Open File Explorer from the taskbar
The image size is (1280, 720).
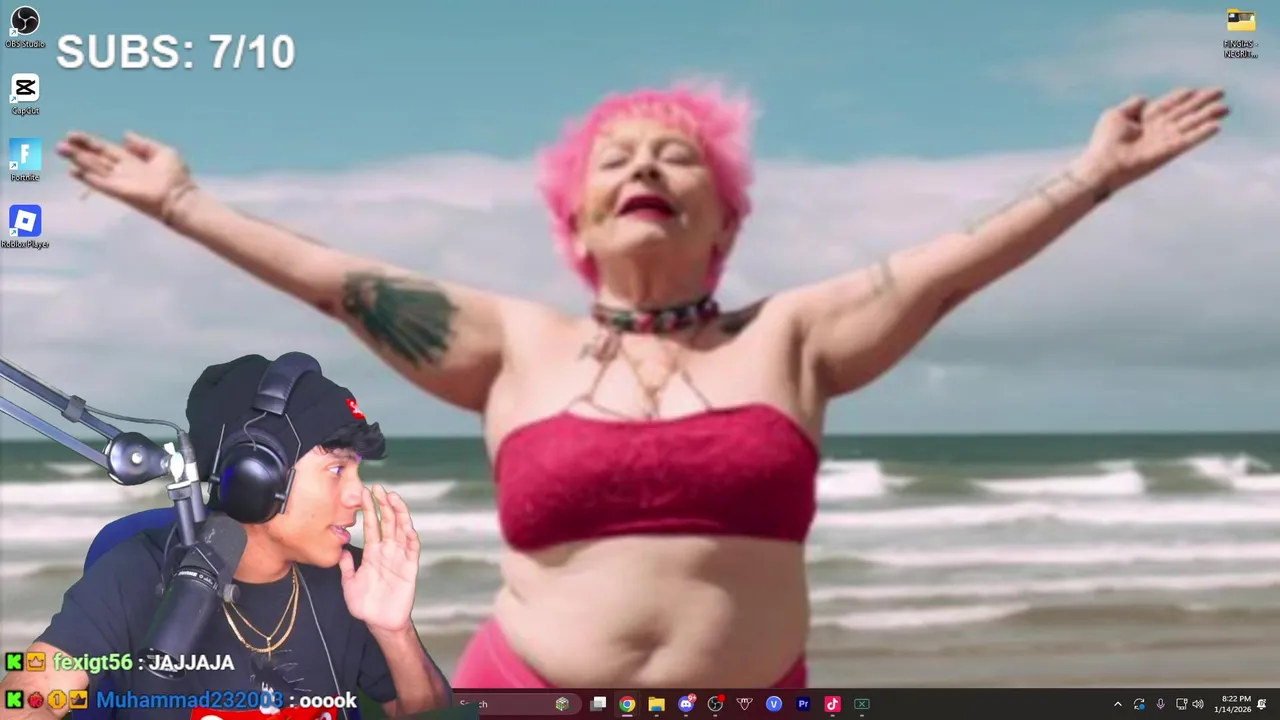[x=656, y=704]
